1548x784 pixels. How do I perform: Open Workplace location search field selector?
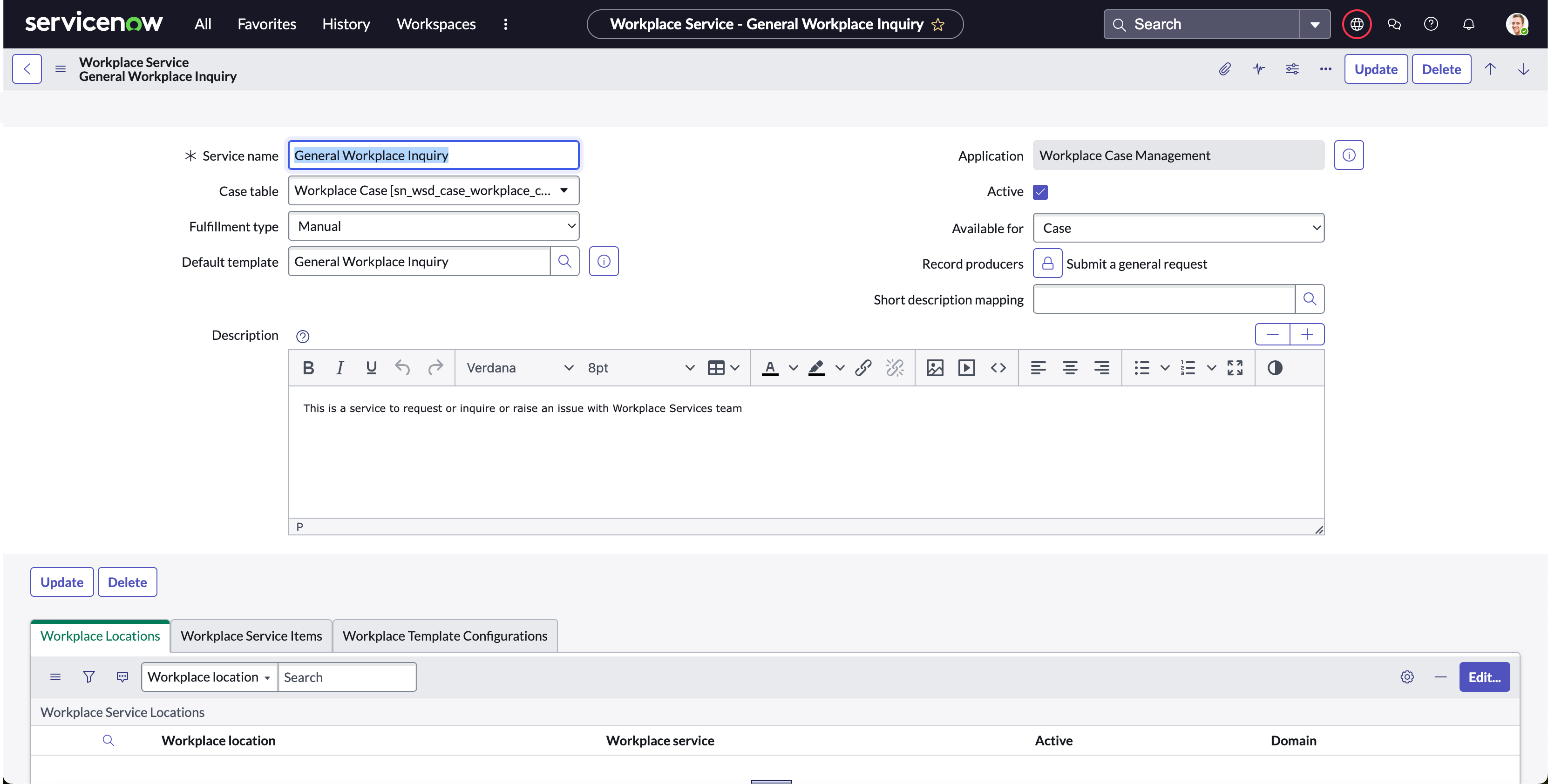tap(209, 677)
